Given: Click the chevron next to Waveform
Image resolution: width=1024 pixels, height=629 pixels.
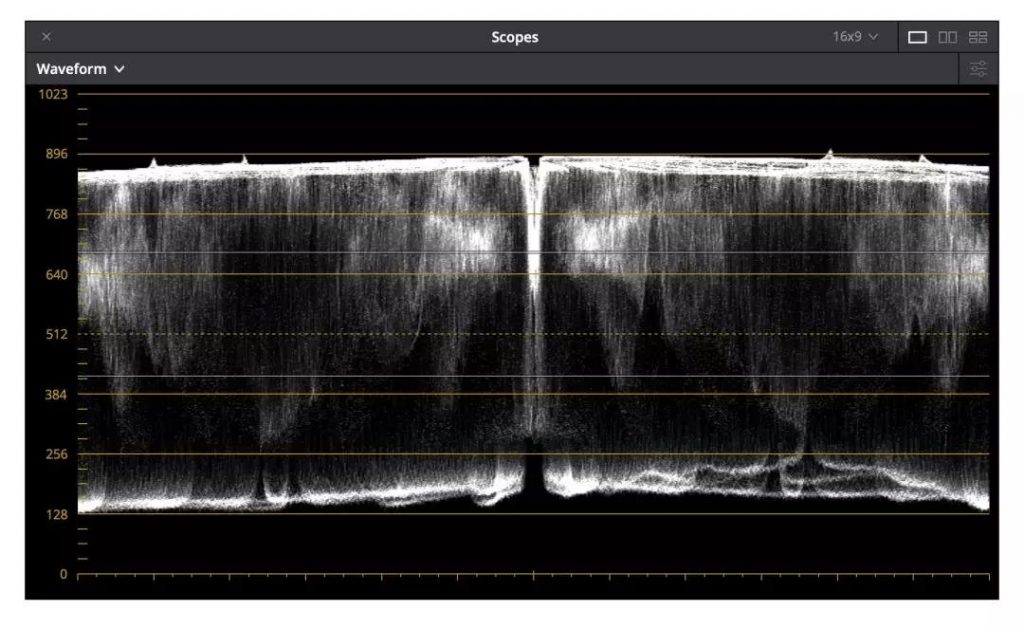Looking at the screenshot, I should pyautogui.click(x=120, y=69).
